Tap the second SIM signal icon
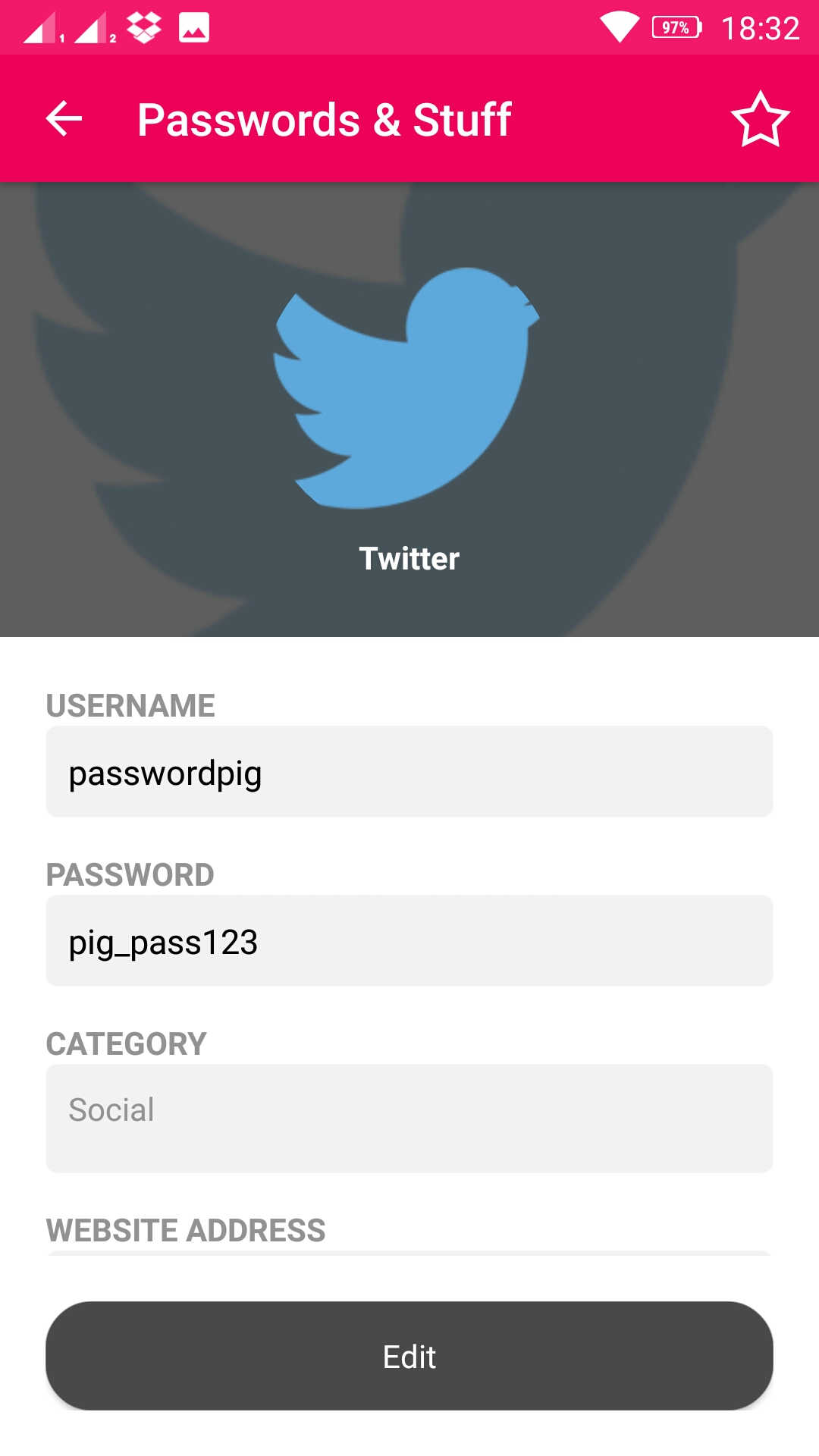 point(94,28)
